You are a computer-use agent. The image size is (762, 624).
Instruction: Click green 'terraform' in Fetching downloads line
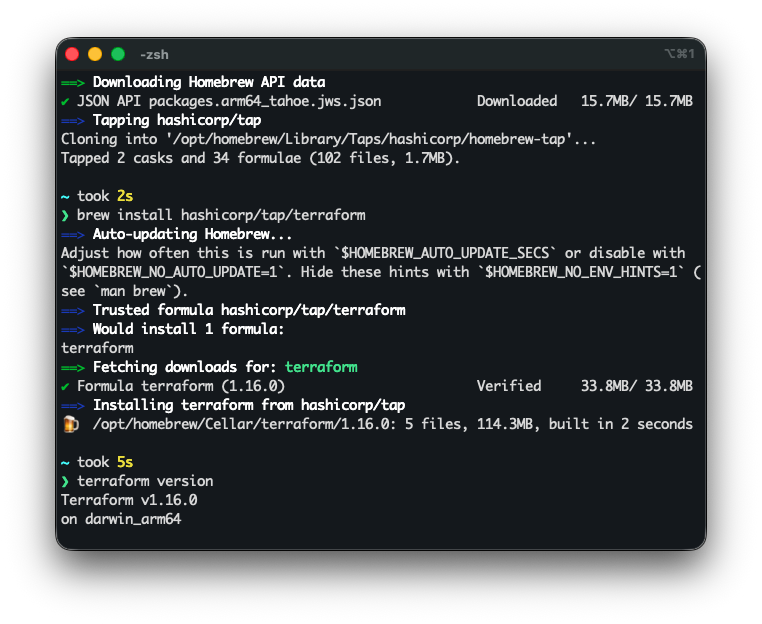(x=321, y=367)
